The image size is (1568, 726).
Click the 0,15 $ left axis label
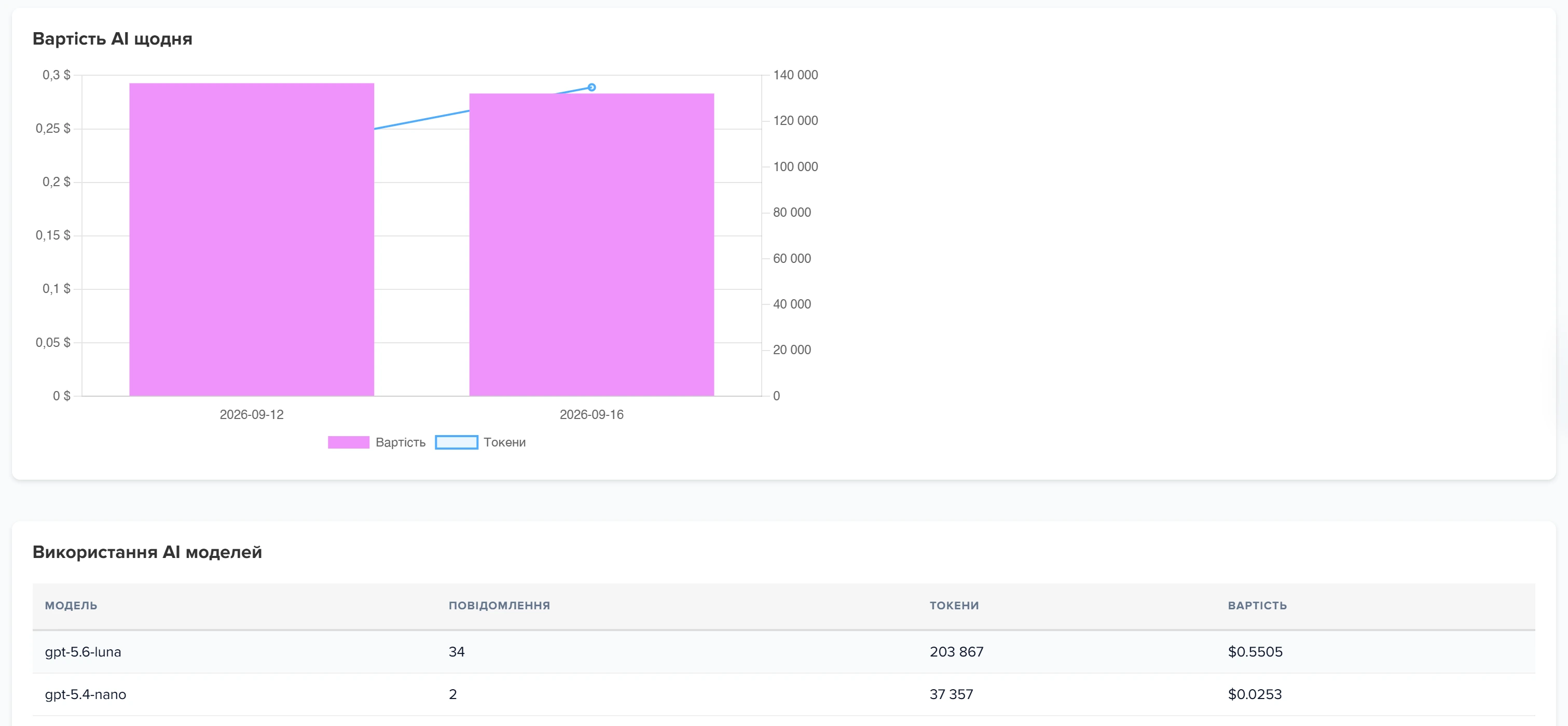click(53, 235)
